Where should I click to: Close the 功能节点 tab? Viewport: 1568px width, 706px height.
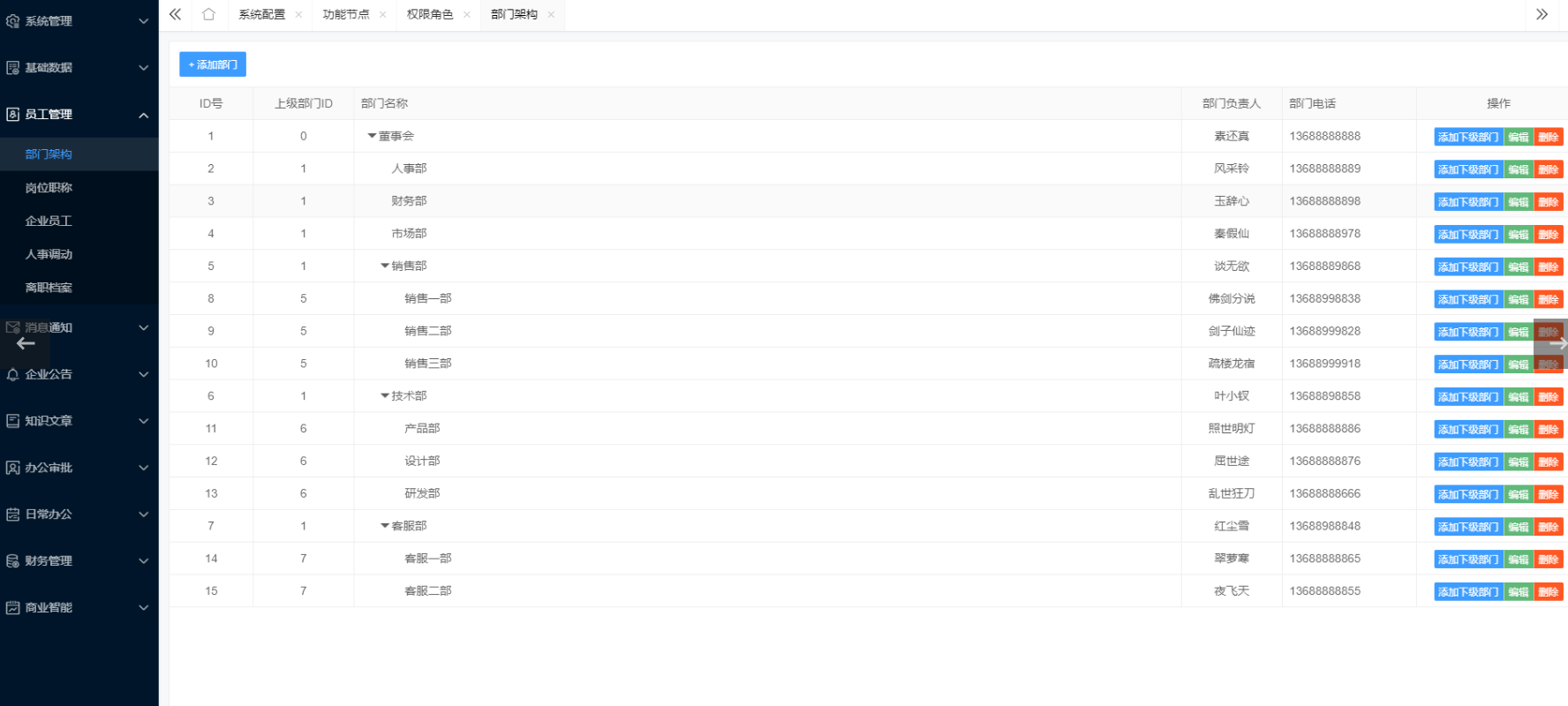(382, 15)
